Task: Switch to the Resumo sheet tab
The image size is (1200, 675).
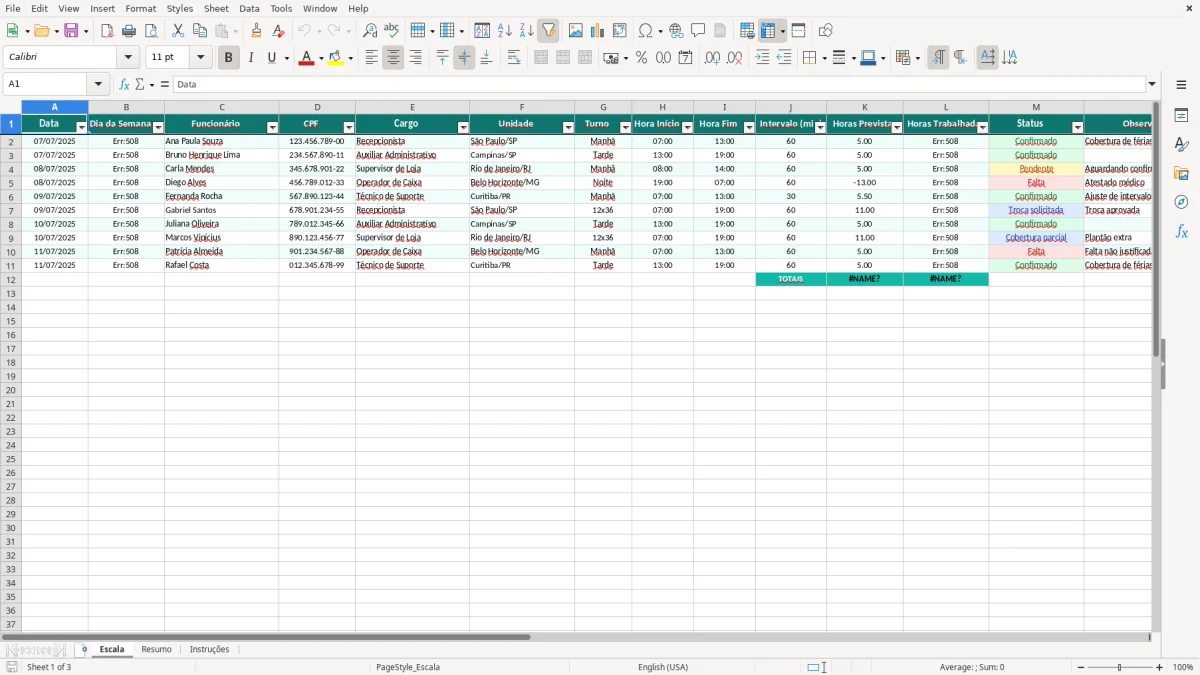Action: point(156,650)
